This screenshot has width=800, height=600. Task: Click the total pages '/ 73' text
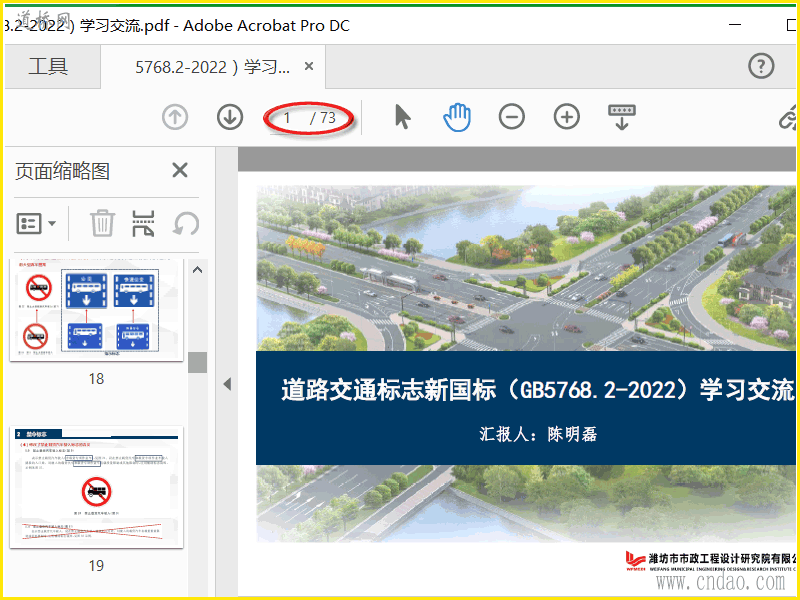coord(322,118)
